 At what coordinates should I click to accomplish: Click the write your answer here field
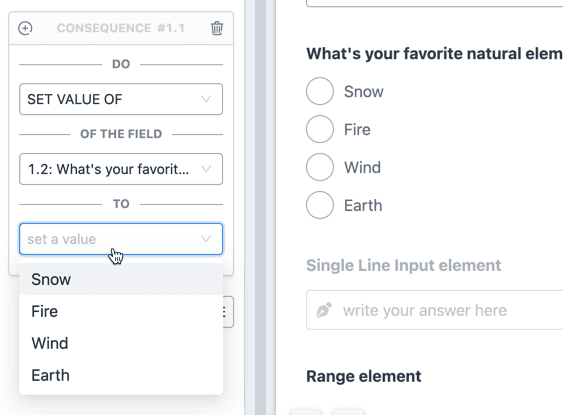(434, 310)
